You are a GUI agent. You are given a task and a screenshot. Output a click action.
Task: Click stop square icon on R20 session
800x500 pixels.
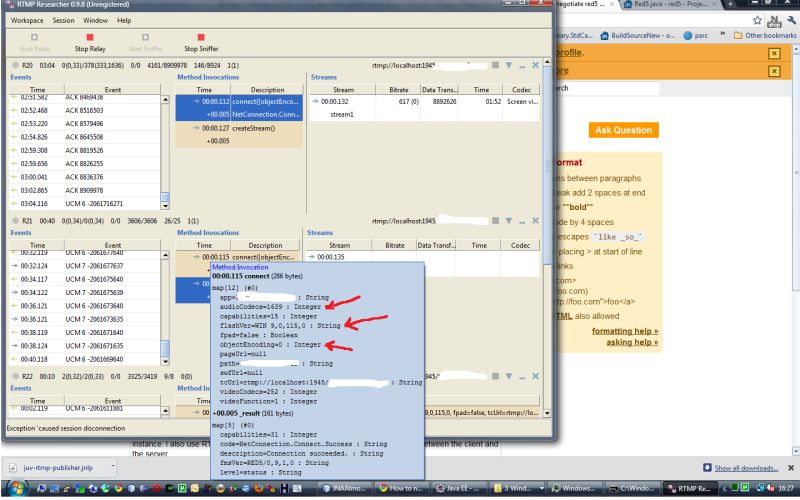495,65
